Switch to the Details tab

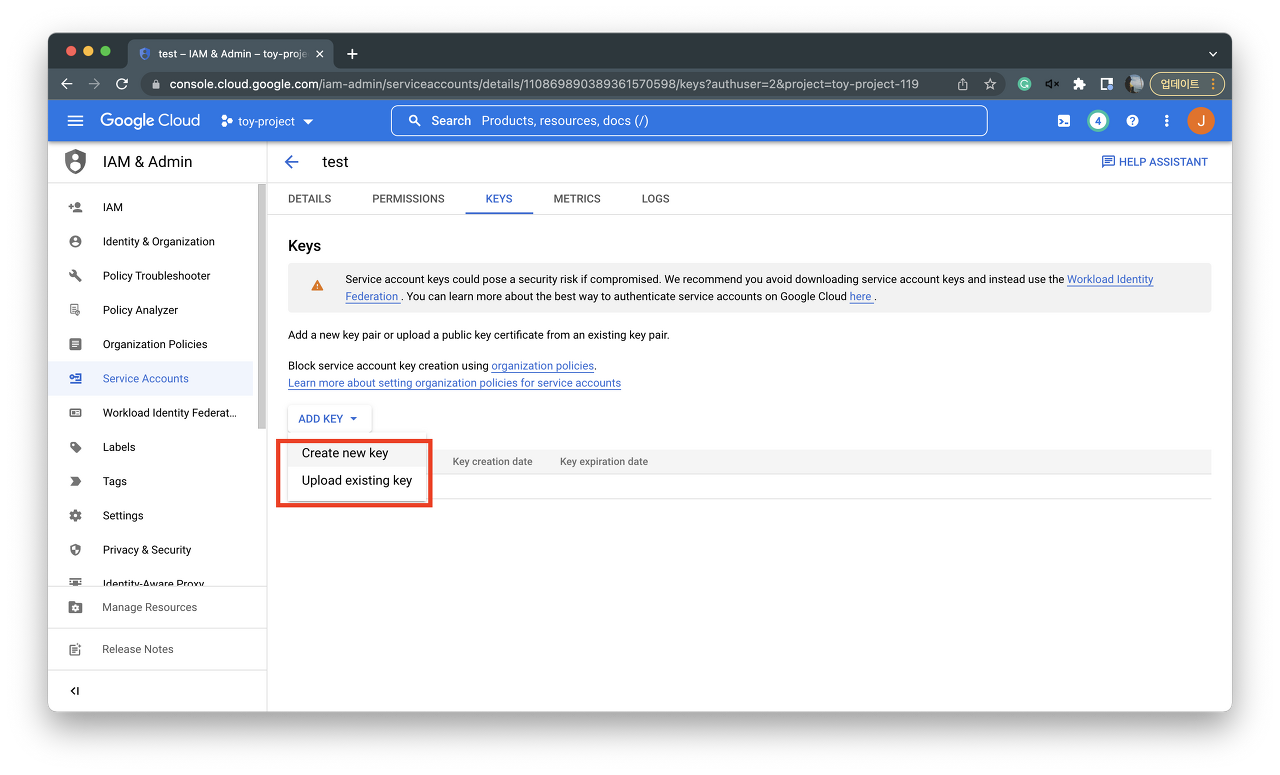point(310,199)
